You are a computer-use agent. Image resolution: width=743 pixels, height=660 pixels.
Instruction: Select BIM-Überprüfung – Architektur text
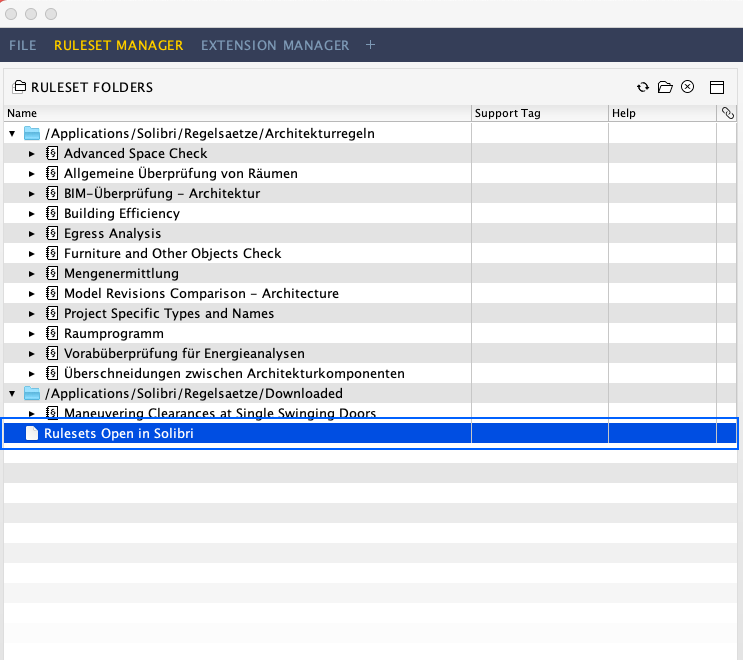pyautogui.click(x=162, y=193)
